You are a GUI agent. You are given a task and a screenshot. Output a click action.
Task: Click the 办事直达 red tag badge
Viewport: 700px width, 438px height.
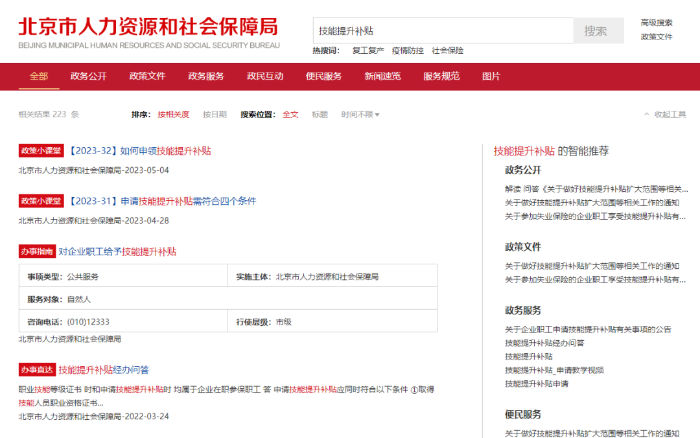click(36, 370)
